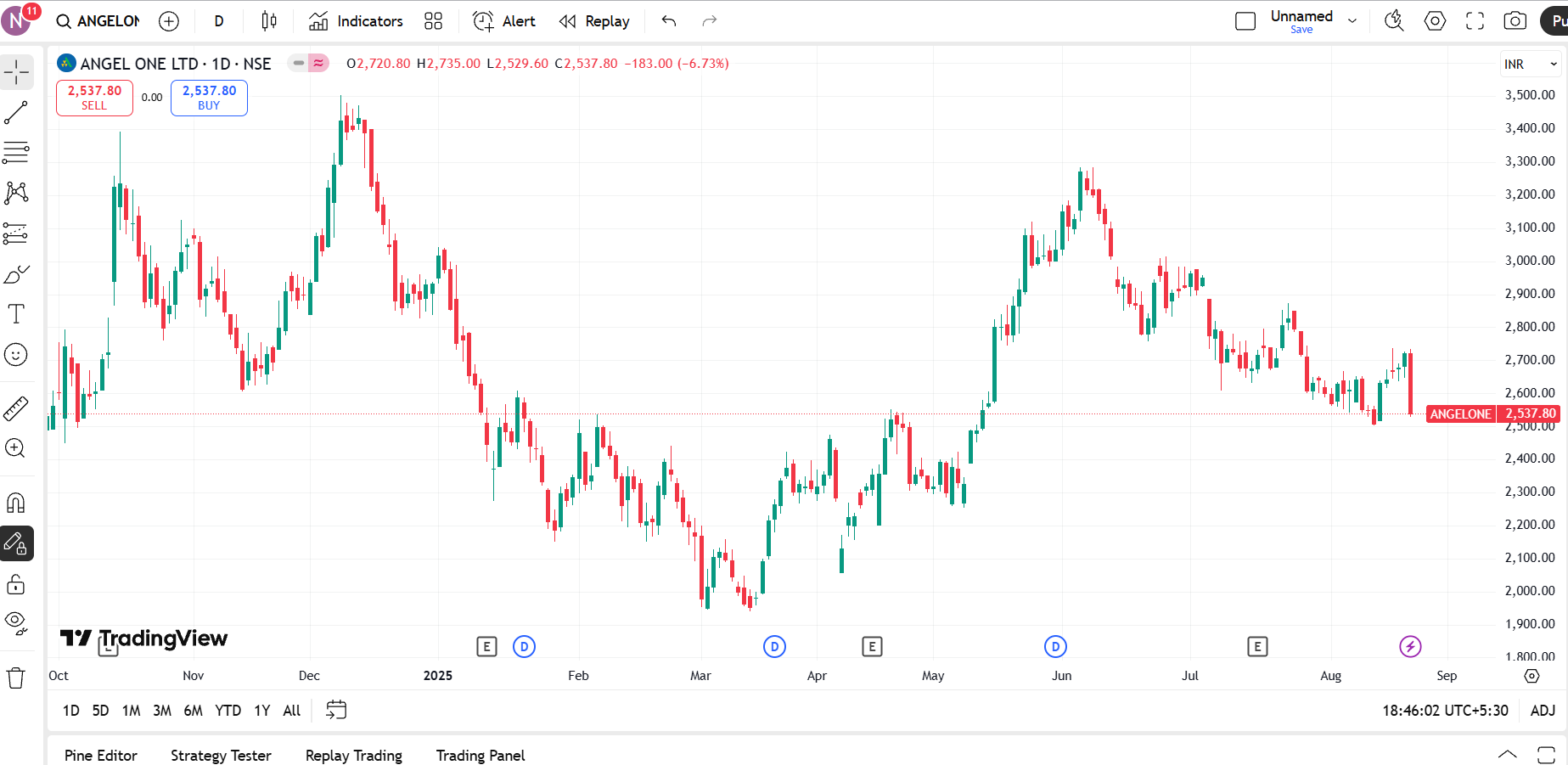Select the chart layout square icon
The image size is (1568, 765).
click(x=1245, y=21)
